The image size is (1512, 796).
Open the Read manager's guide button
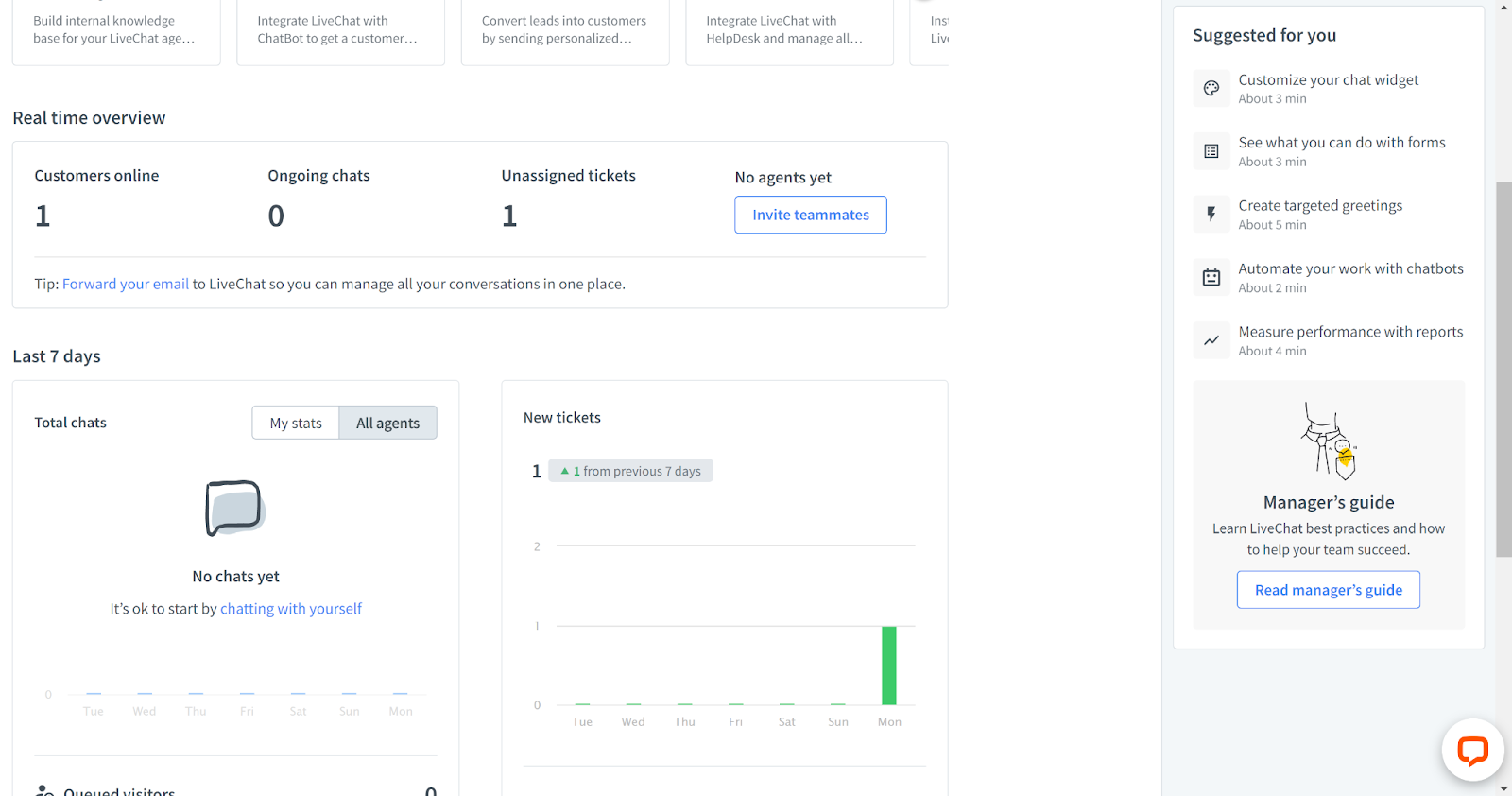tap(1328, 590)
